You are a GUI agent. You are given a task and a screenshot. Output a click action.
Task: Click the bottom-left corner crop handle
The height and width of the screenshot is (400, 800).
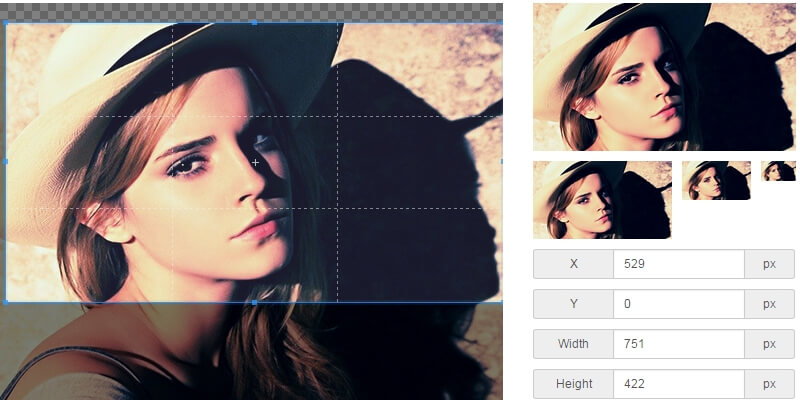[x=6, y=301]
